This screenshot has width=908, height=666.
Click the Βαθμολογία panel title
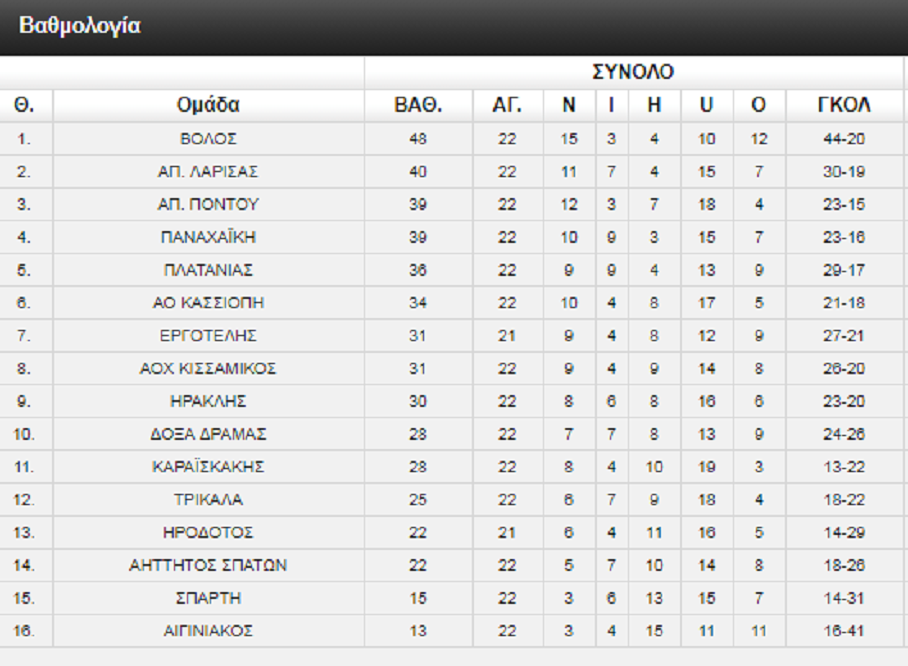tap(80, 27)
